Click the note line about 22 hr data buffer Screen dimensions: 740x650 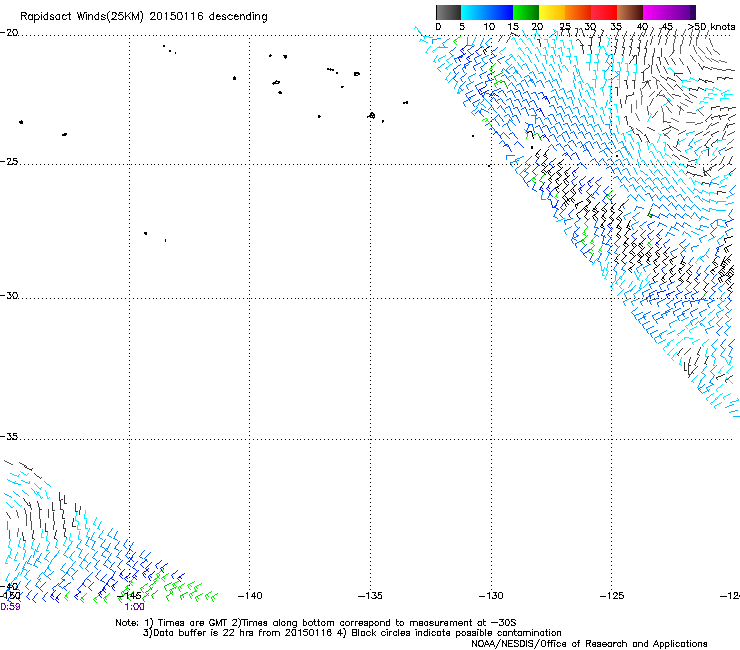click(x=352, y=633)
